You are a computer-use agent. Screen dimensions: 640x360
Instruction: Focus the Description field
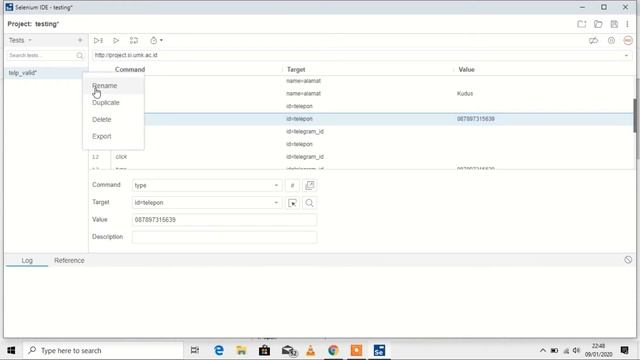(224, 237)
